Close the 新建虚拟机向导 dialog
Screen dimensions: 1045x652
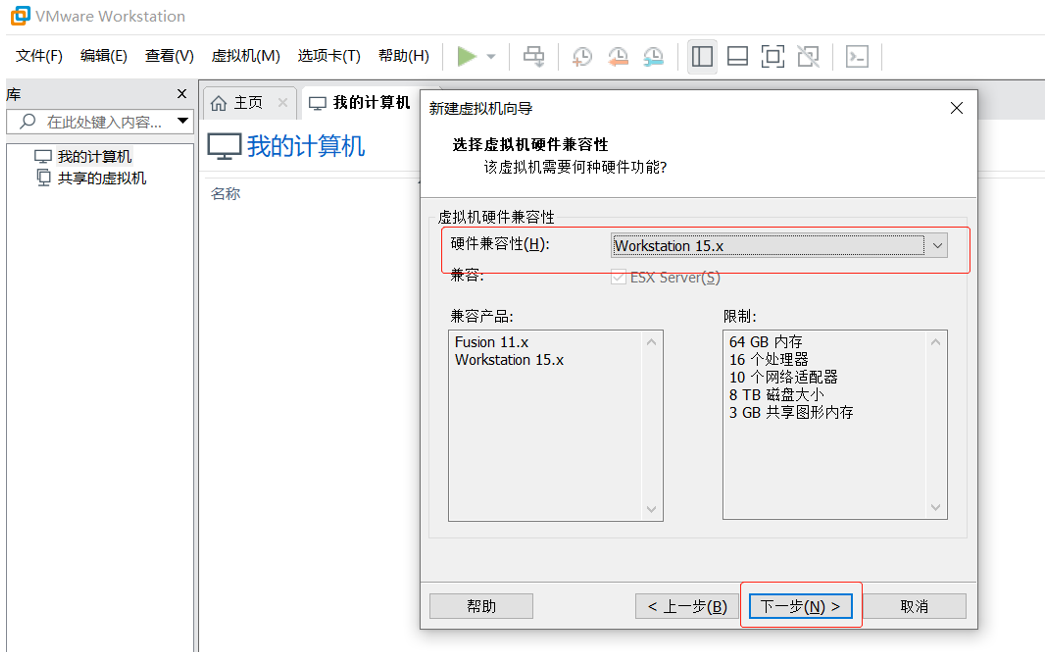[956, 108]
